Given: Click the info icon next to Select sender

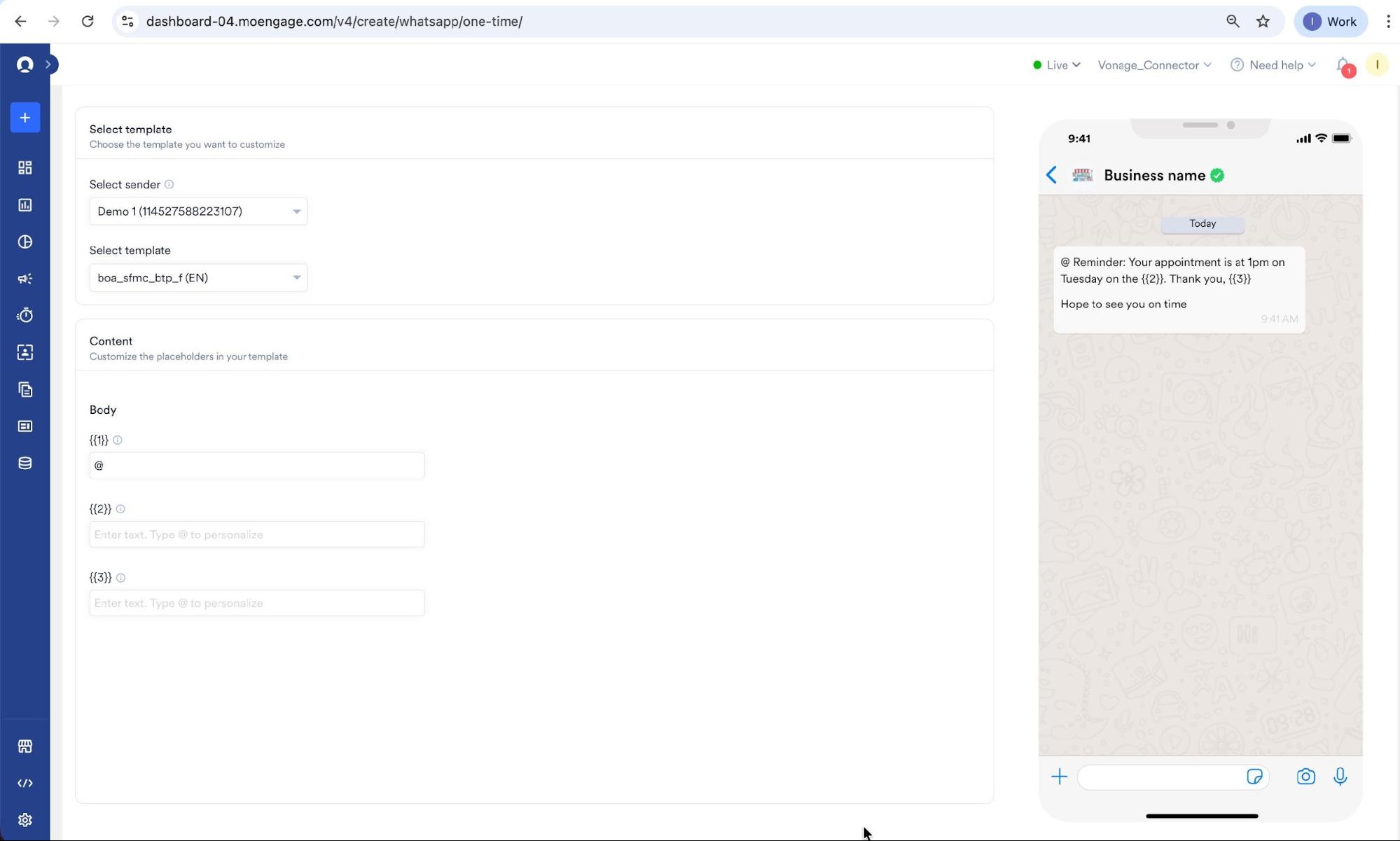Looking at the screenshot, I should click(169, 185).
